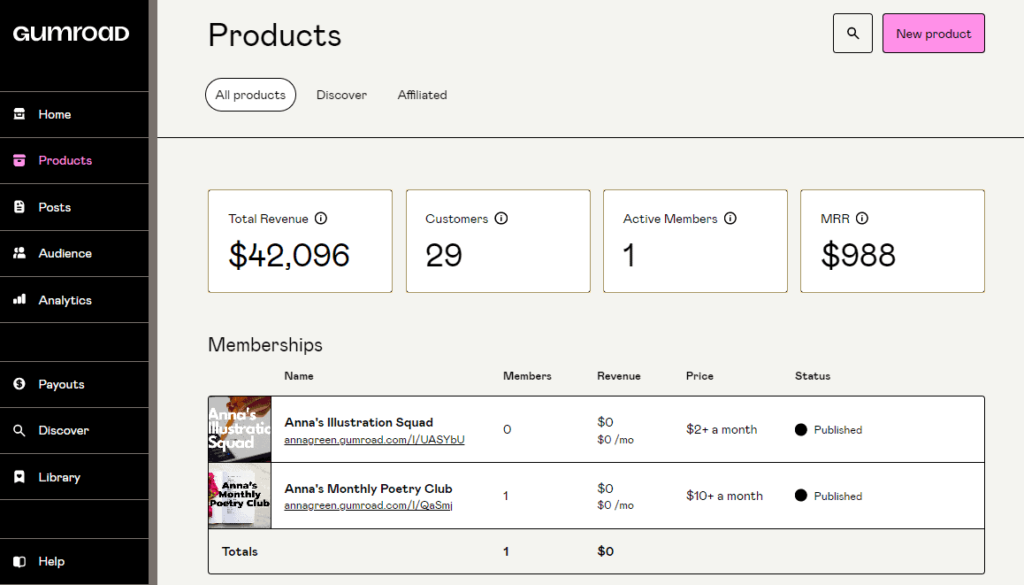View the MRR info tooltip
This screenshot has height=585, width=1024.
coord(862,218)
